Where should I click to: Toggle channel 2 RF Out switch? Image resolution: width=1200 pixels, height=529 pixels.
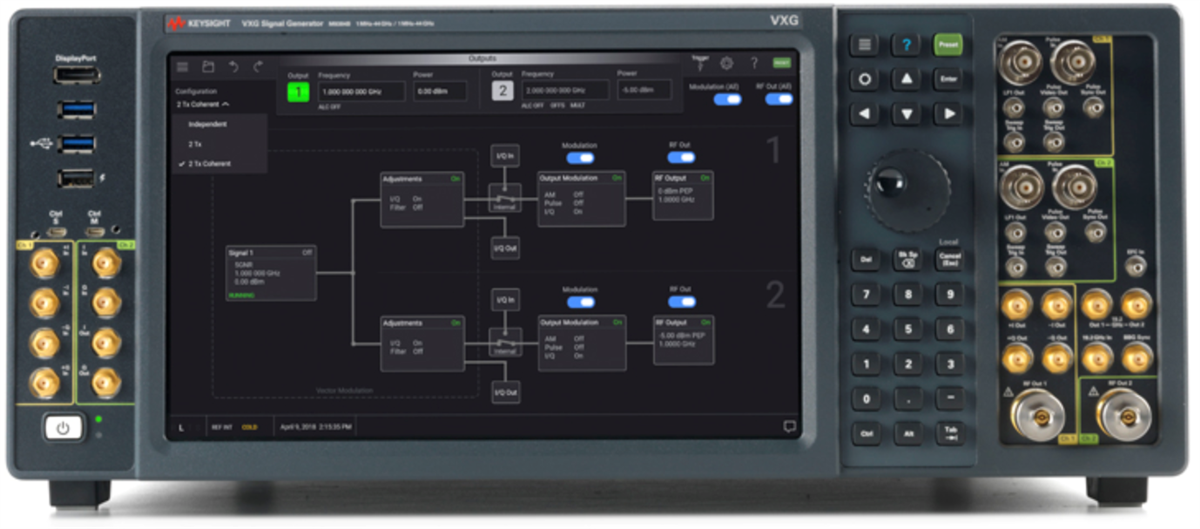(681, 302)
